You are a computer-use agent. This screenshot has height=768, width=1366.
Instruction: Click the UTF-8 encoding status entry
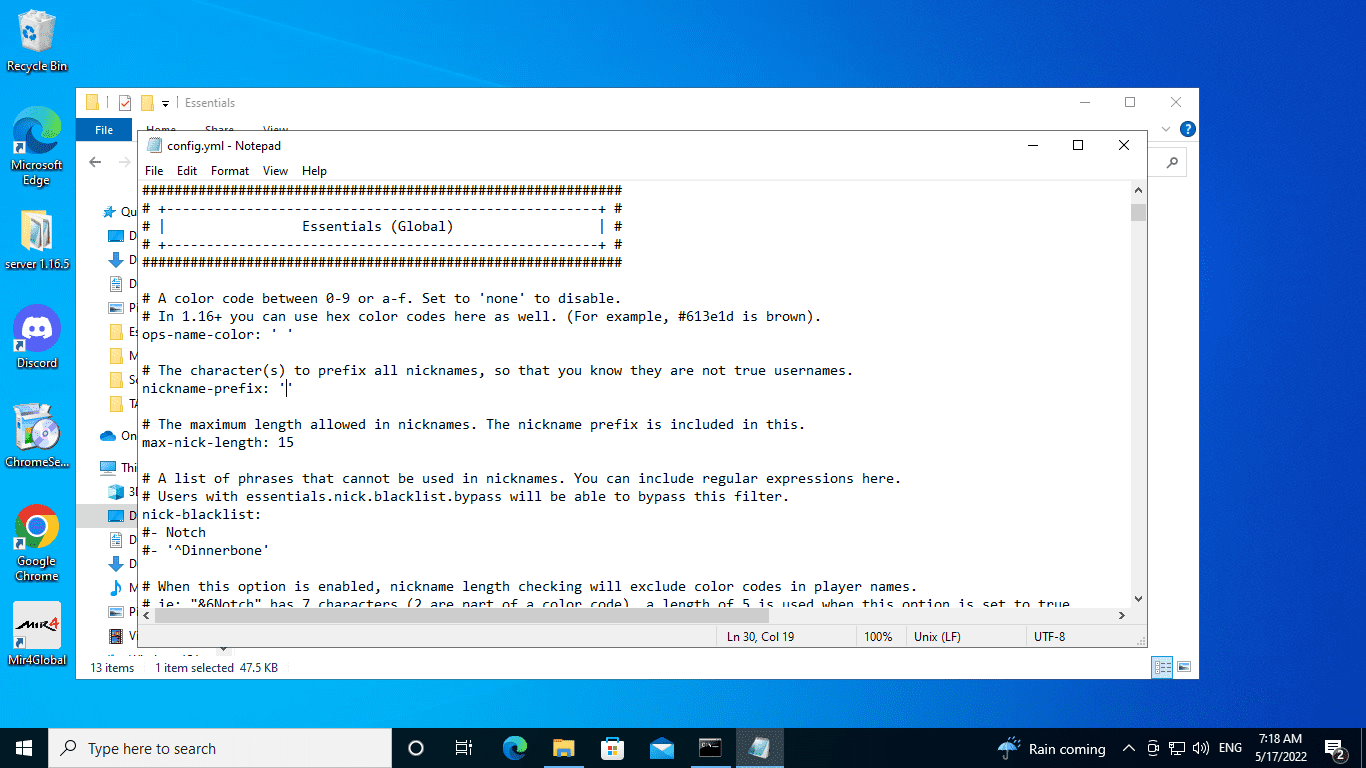(x=1048, y=637)
